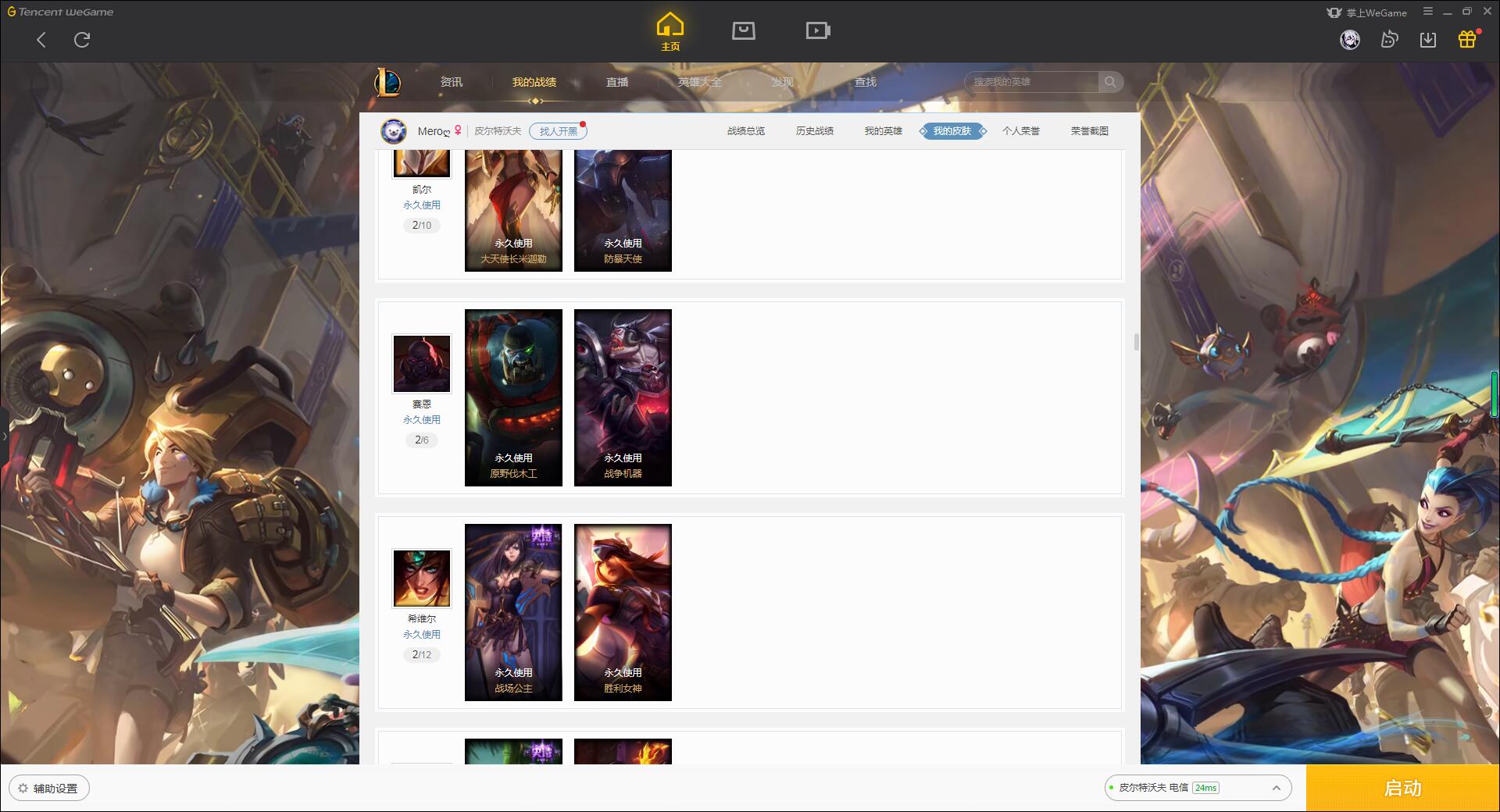This screenshot has height=812, width=1500.
Task: Go back with the left arrow icon
Action: tap(41, 40)
